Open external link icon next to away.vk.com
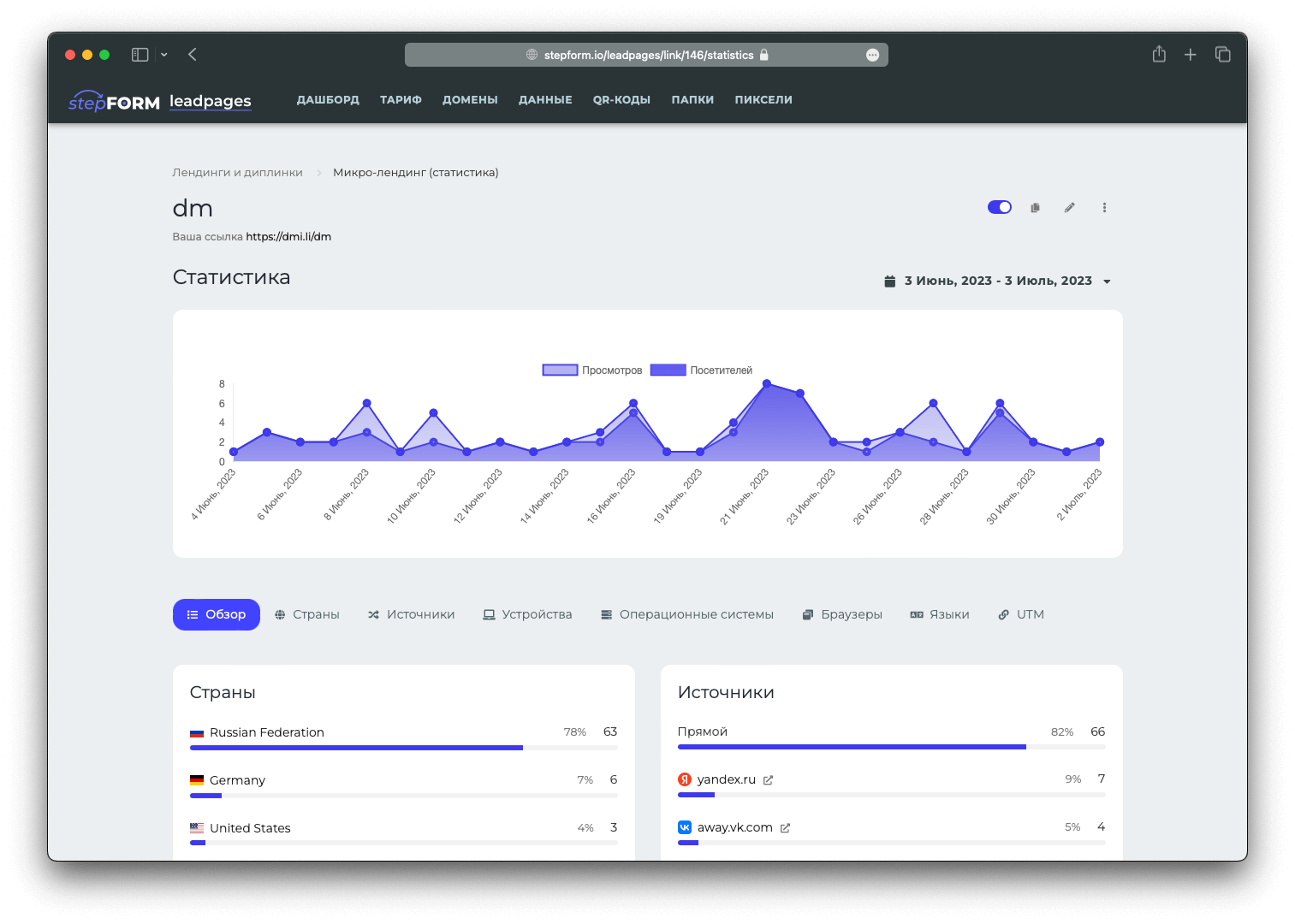Viewport: 1295px width, 924px height. [x=785, y=828]
